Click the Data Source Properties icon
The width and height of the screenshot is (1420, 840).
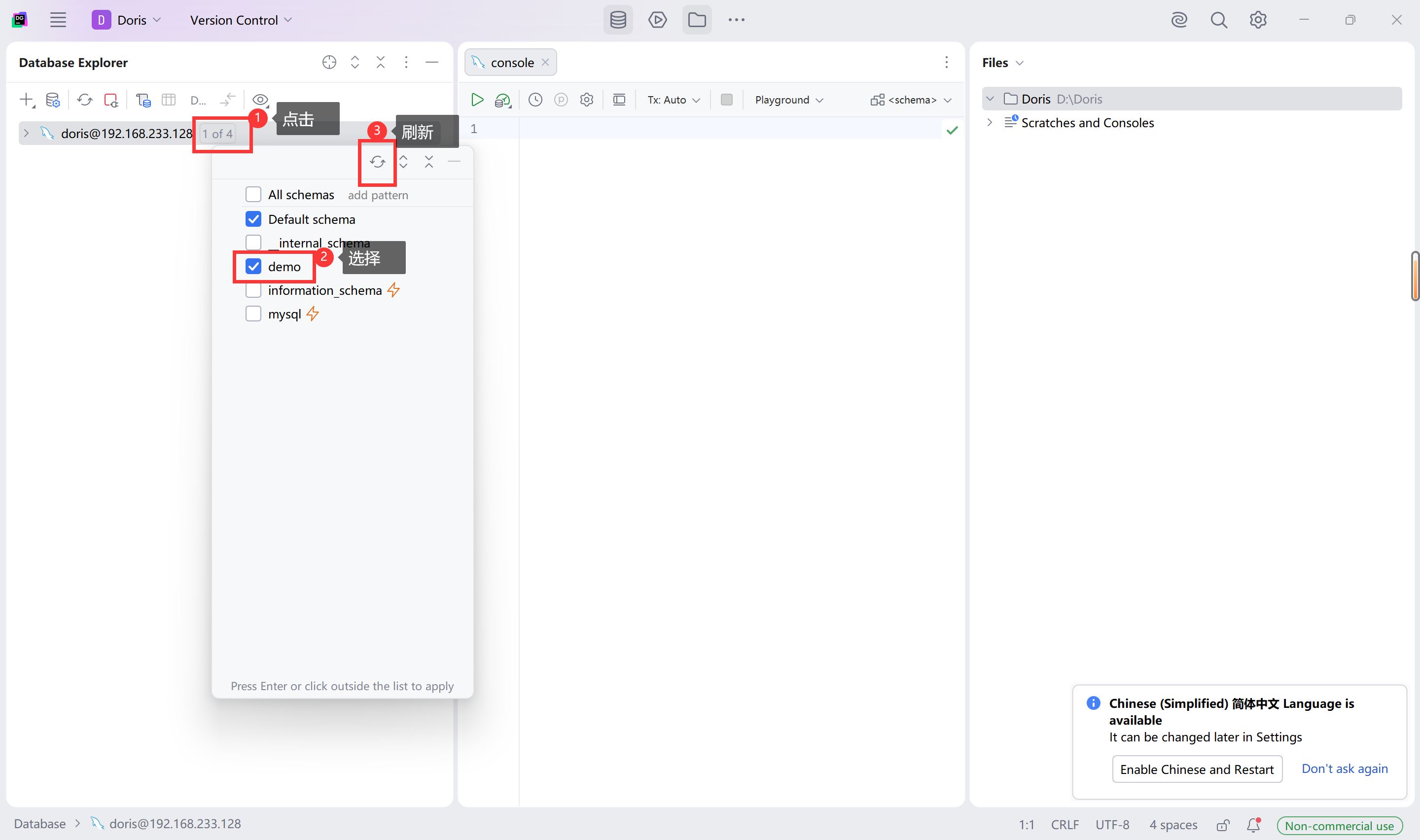click(53, 100)
